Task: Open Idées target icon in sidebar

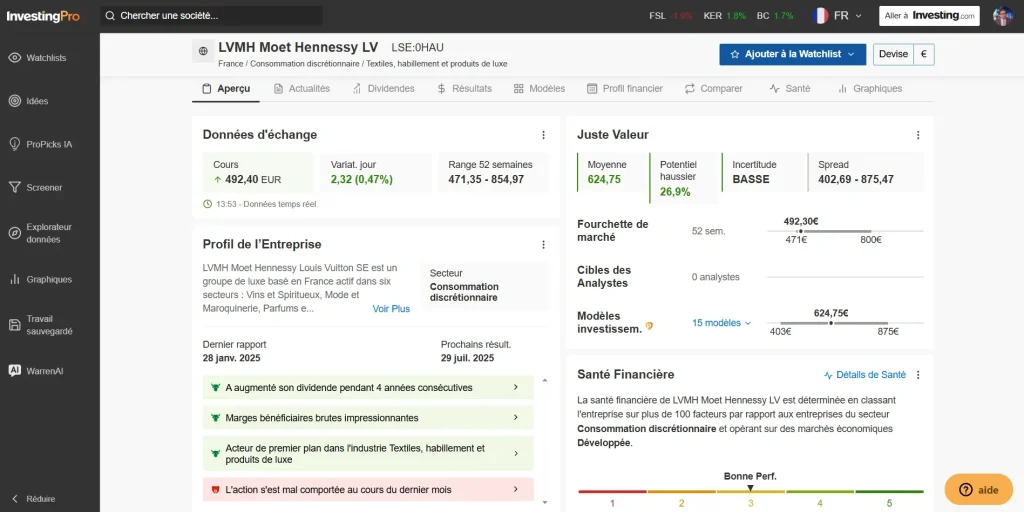Action: (x=14, y=101)
